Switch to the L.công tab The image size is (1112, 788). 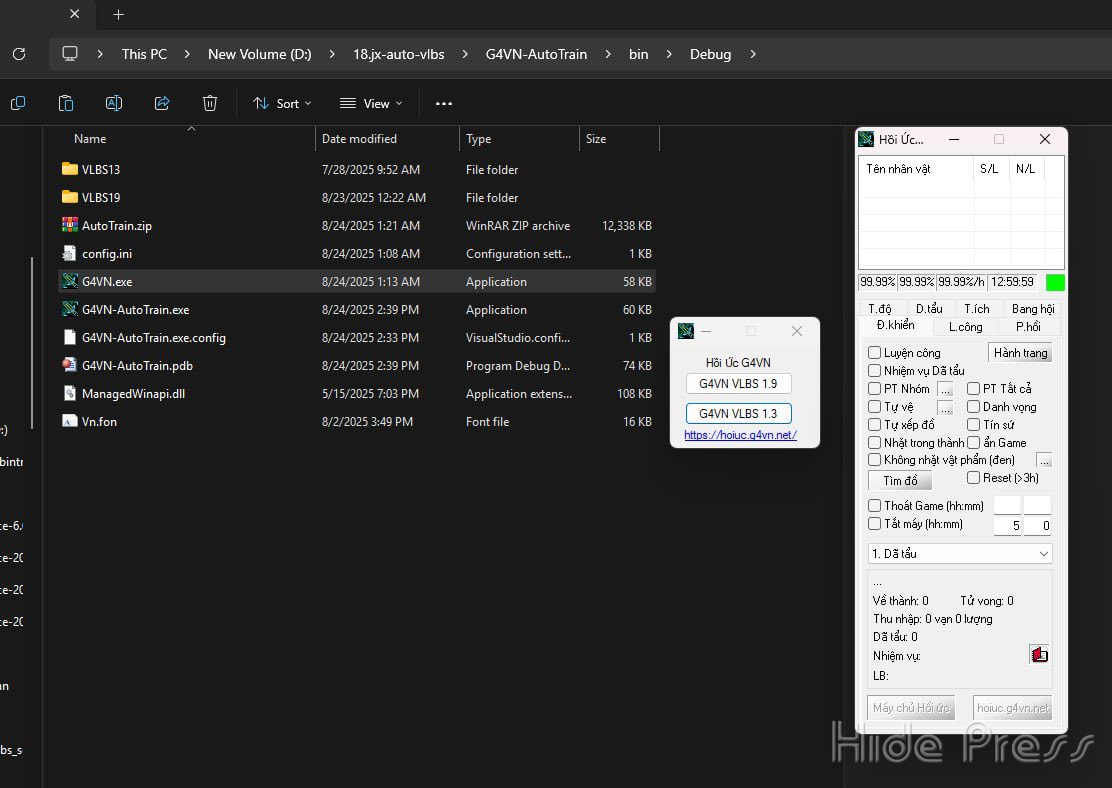965,327
